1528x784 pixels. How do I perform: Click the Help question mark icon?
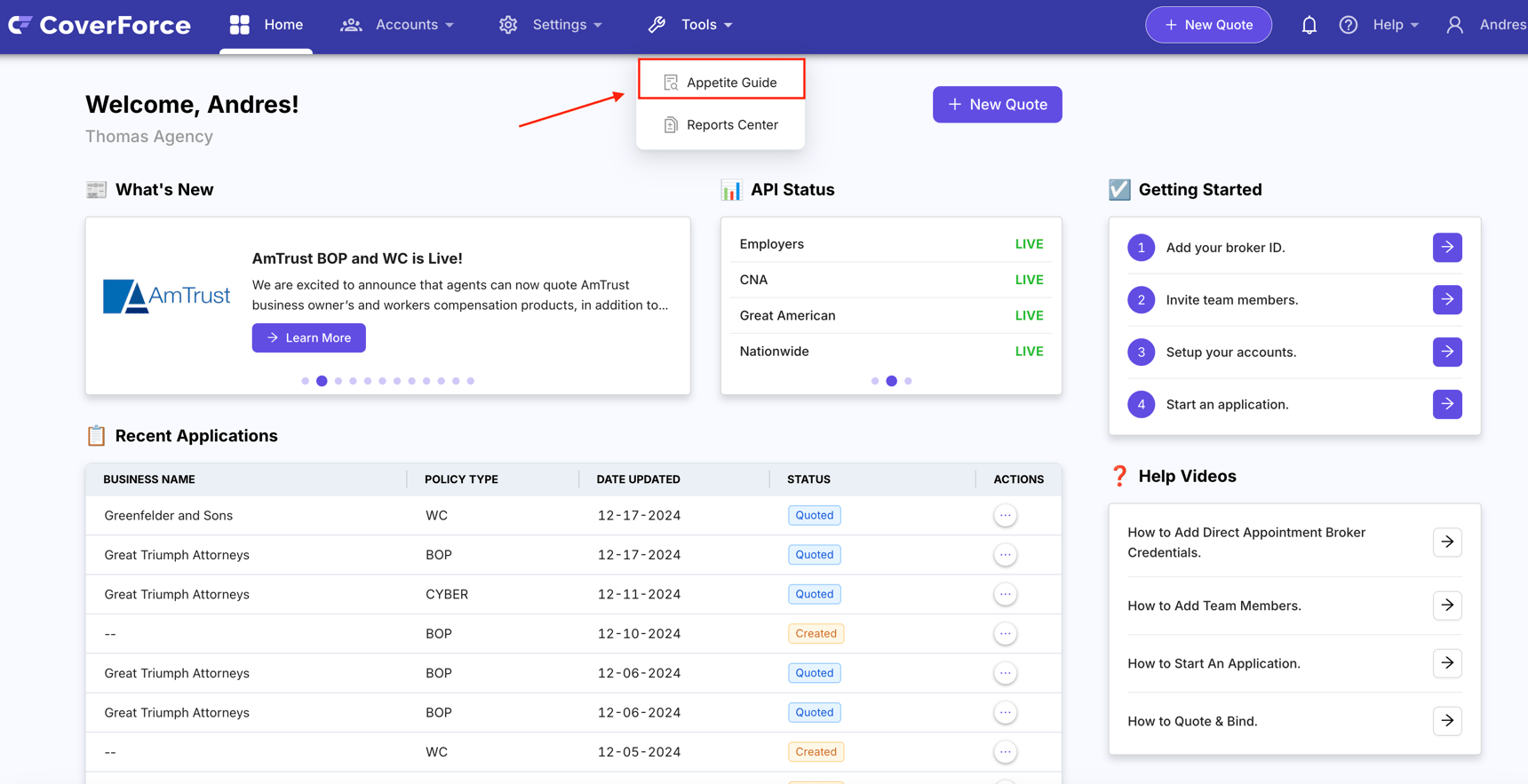(x=1348, y=25)
